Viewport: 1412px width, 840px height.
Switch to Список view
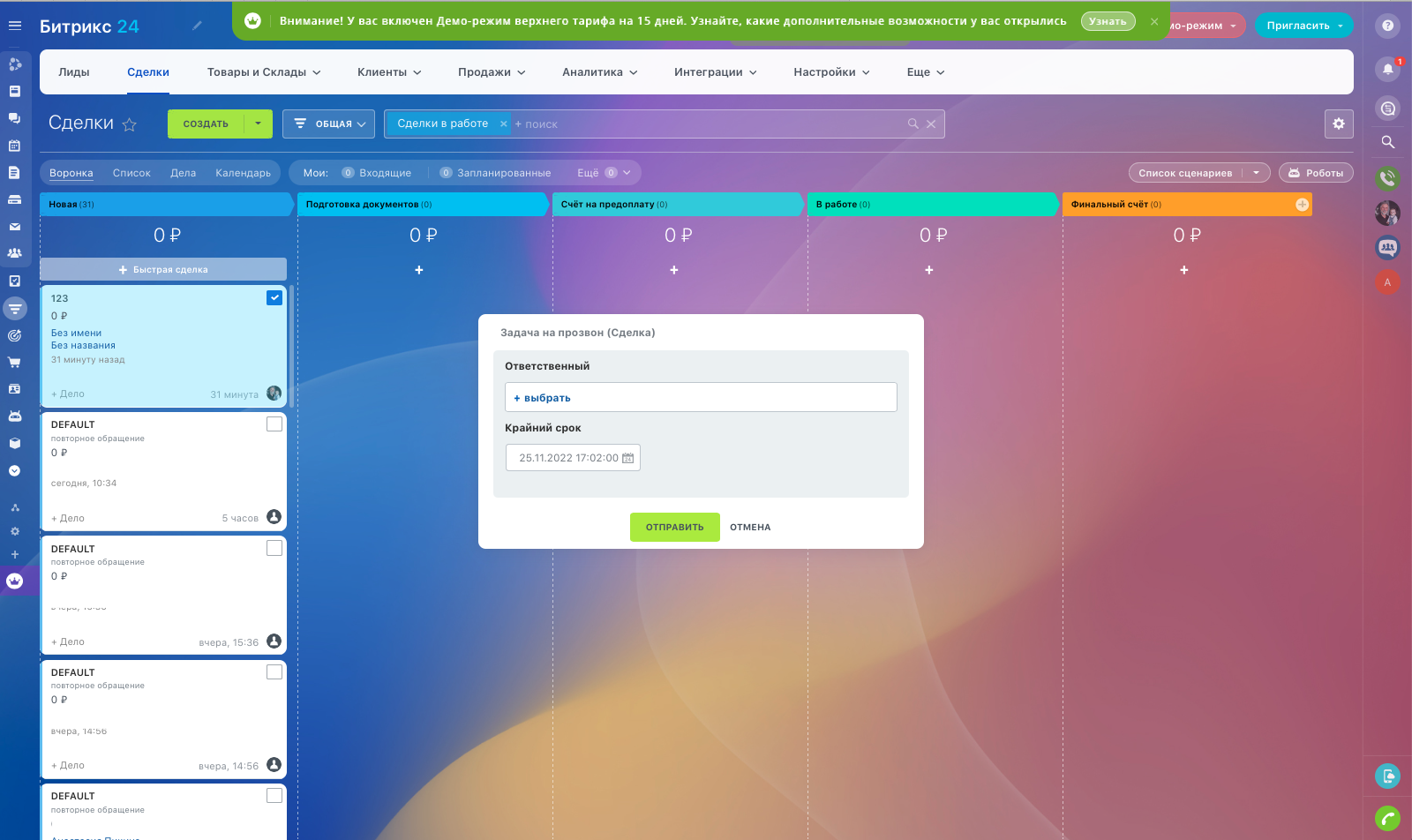(131, 173)
